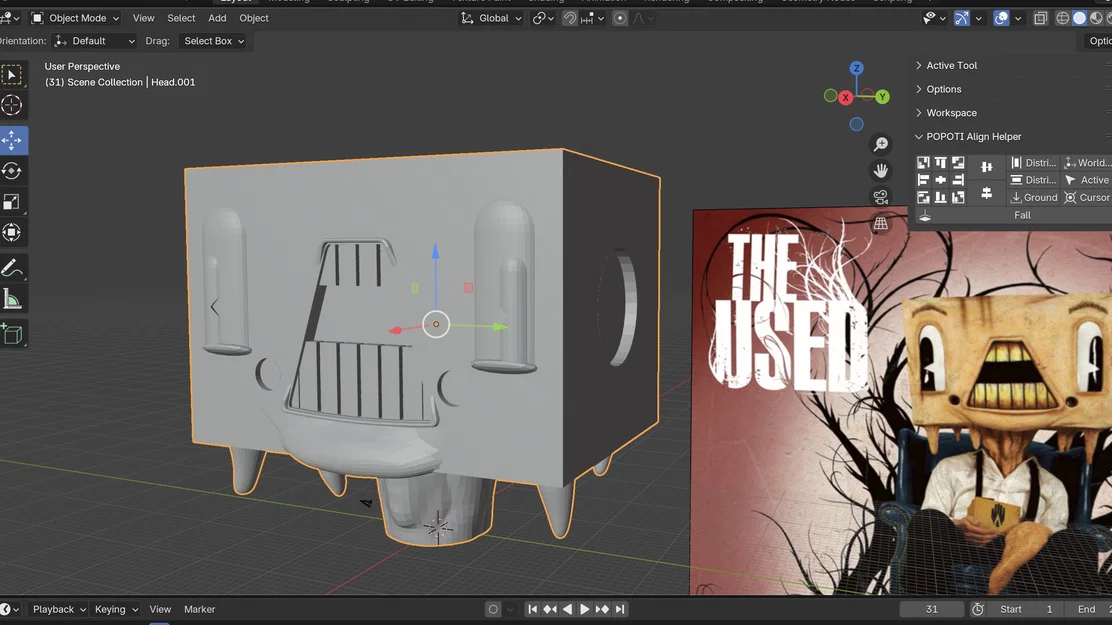Open the timeline View menu
1112x625 pixels.
pyautogui.click(x=160, y=609)
